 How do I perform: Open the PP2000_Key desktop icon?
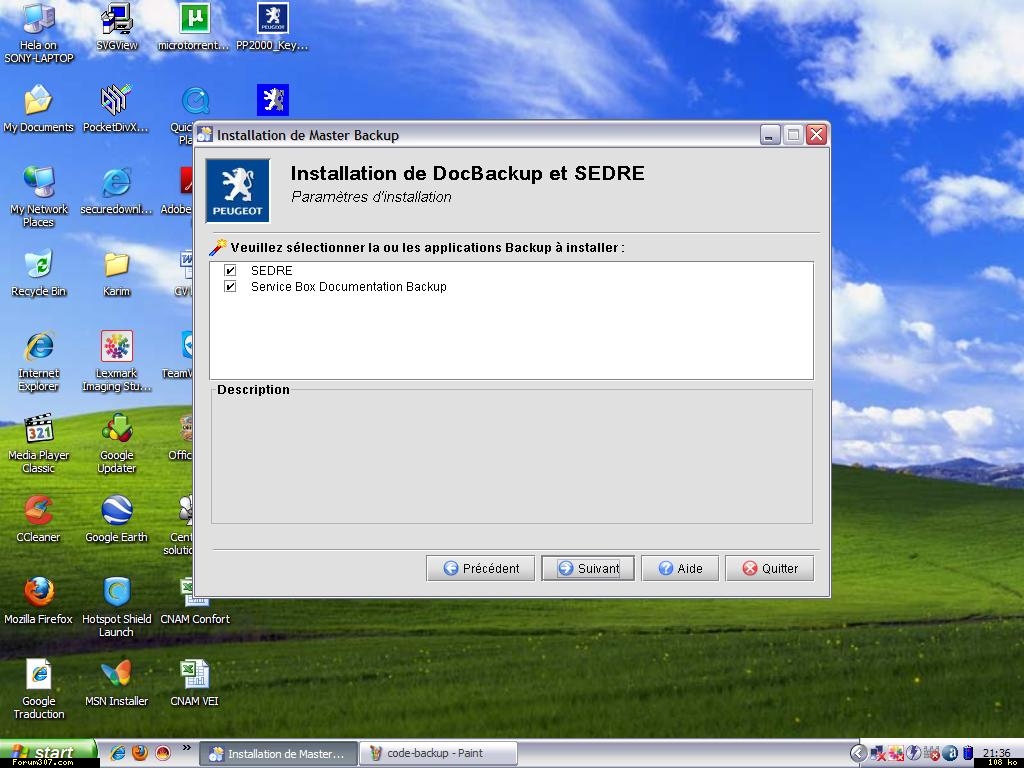(x=272, y=27)
